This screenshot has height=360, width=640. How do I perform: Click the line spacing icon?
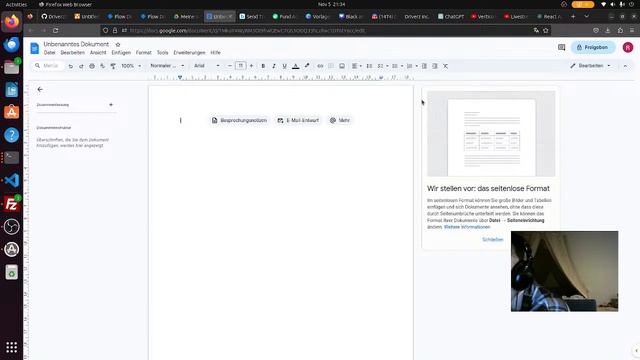click(369, 66)
